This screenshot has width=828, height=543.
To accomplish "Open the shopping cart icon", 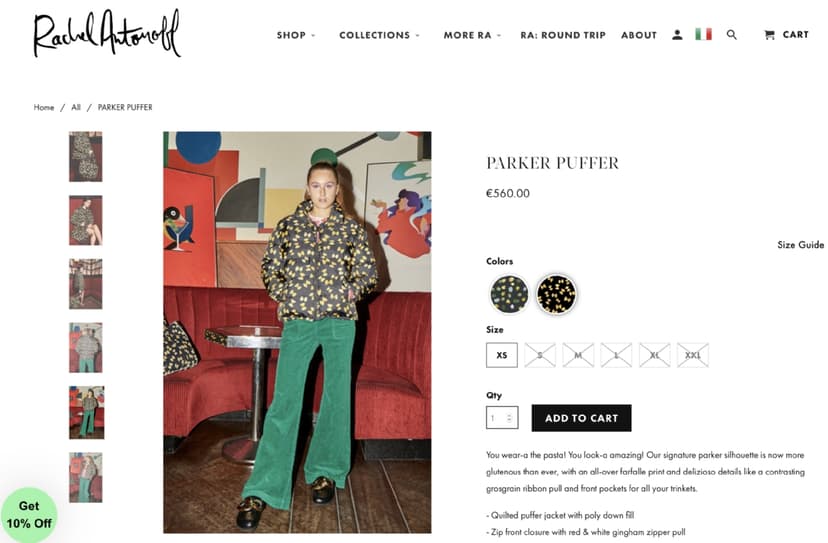I will 769,35.
